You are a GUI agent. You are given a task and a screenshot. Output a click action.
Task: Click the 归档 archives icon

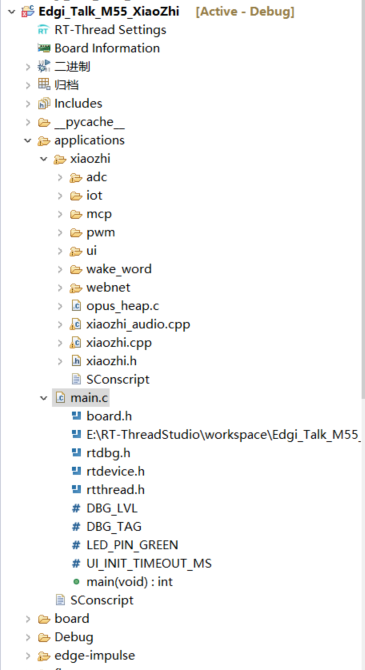[x=44, y=85]
